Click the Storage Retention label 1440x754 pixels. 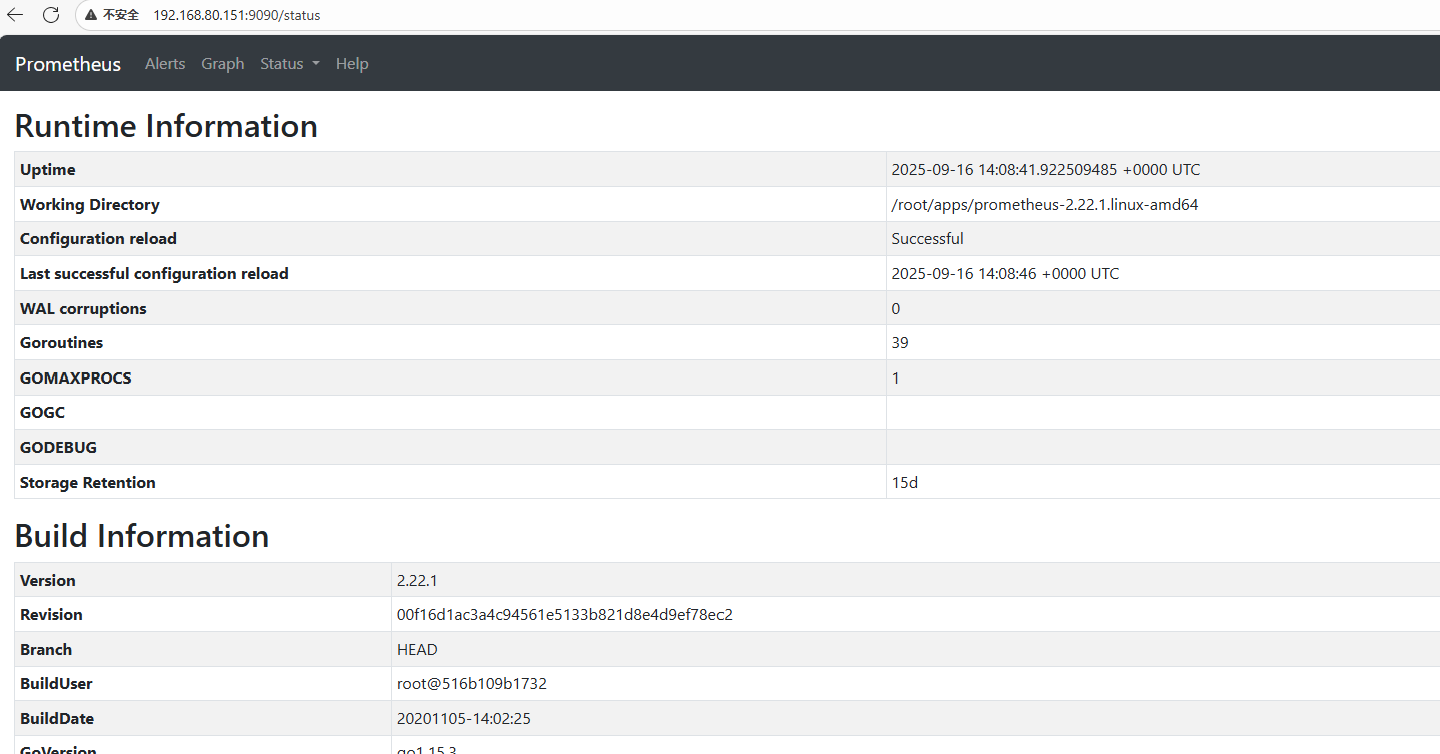[88, 482]
